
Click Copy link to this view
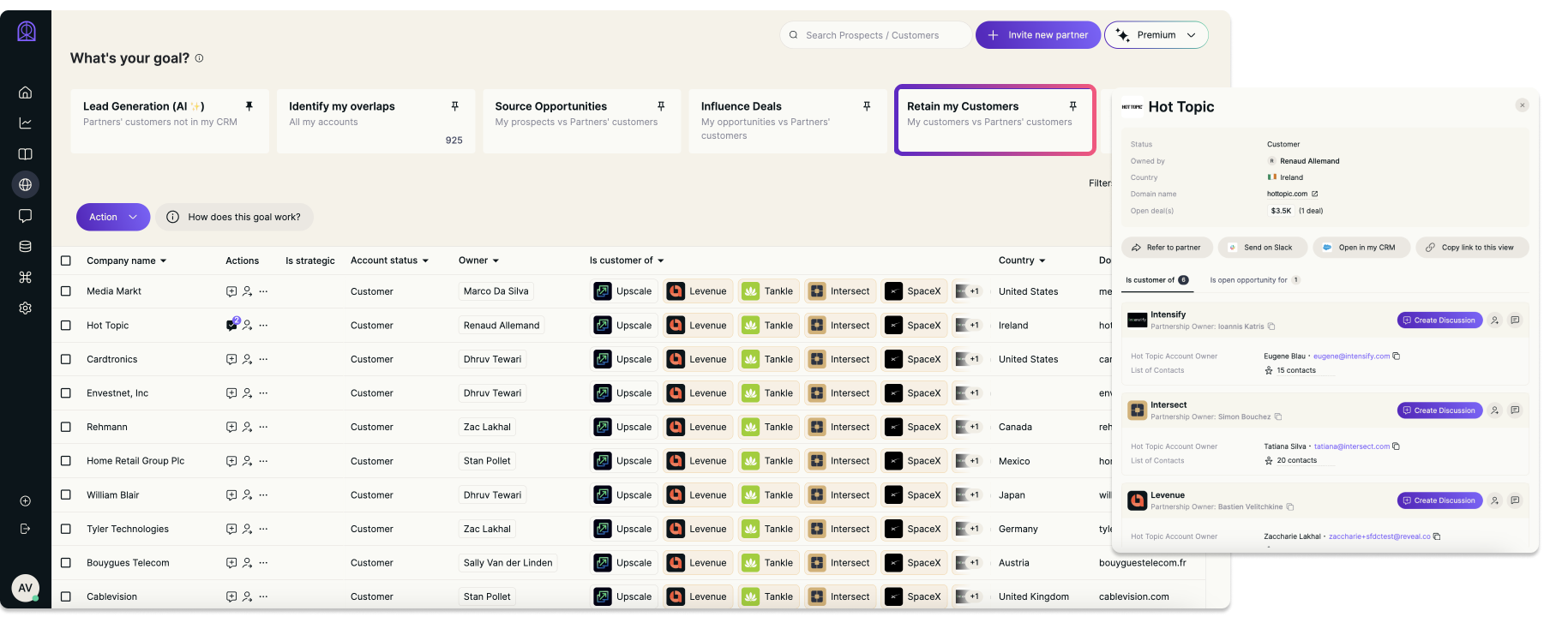1472,248
